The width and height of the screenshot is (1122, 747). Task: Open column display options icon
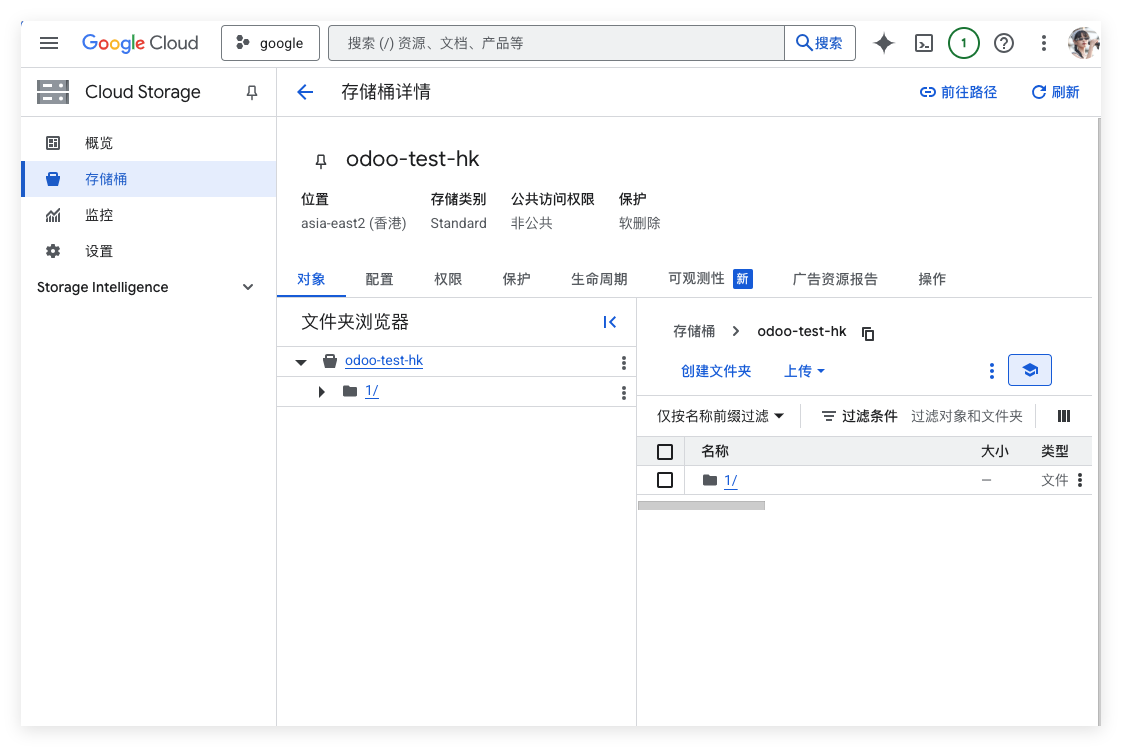coord(1064,416)
